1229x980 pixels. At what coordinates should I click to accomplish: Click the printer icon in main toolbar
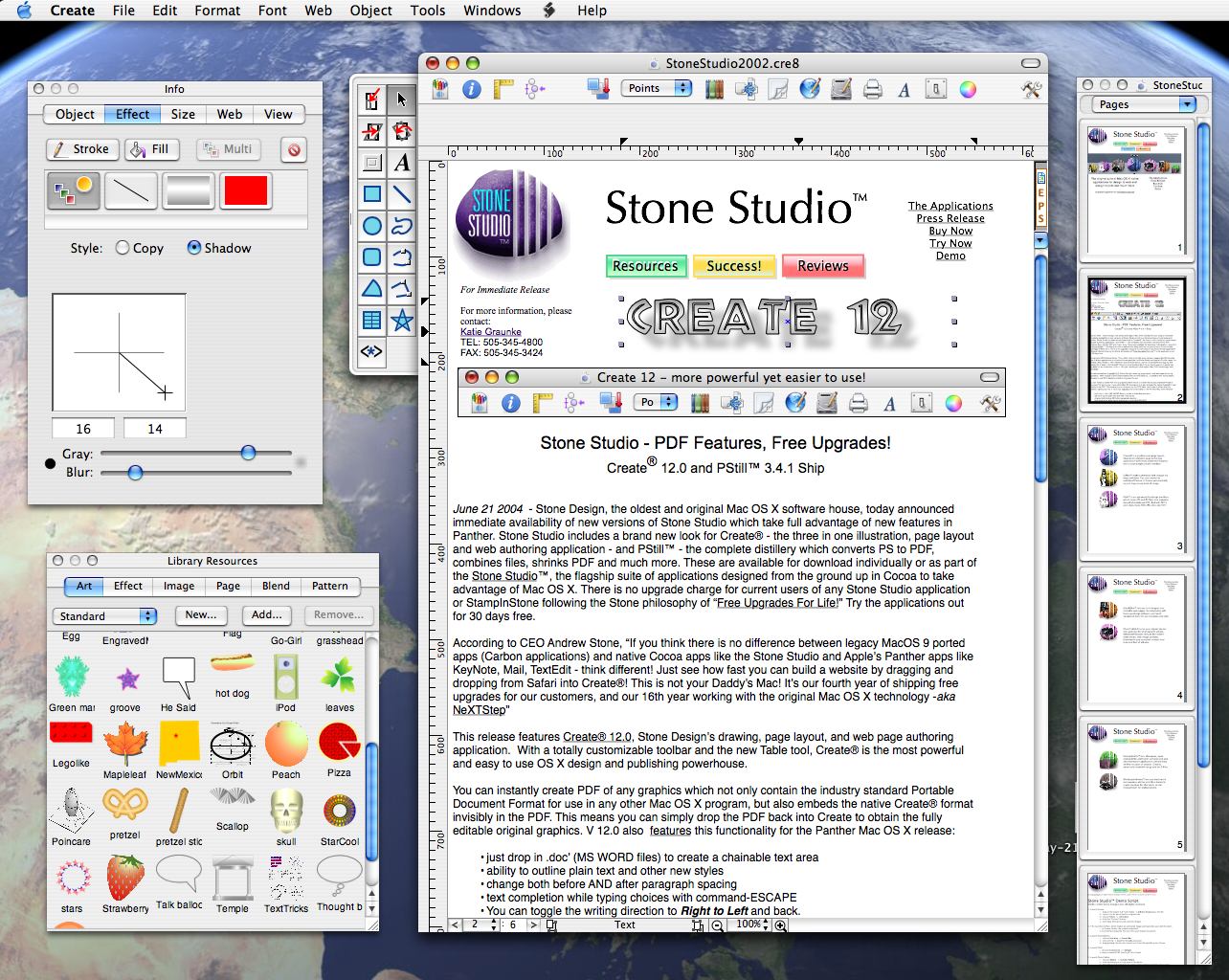[x=872, y=89]
